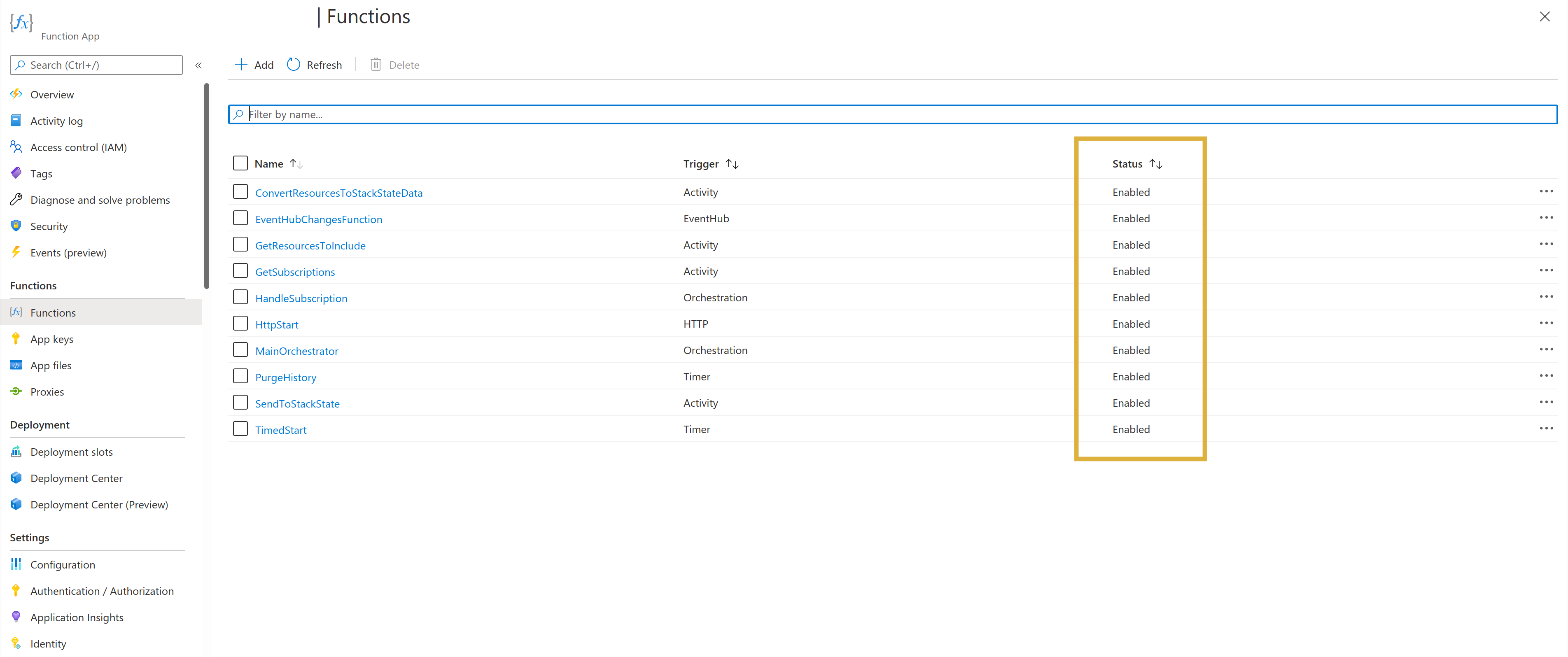1568x657 pixels.
Task: Click the Security shield icon
Action: click(x=16, y=226)
